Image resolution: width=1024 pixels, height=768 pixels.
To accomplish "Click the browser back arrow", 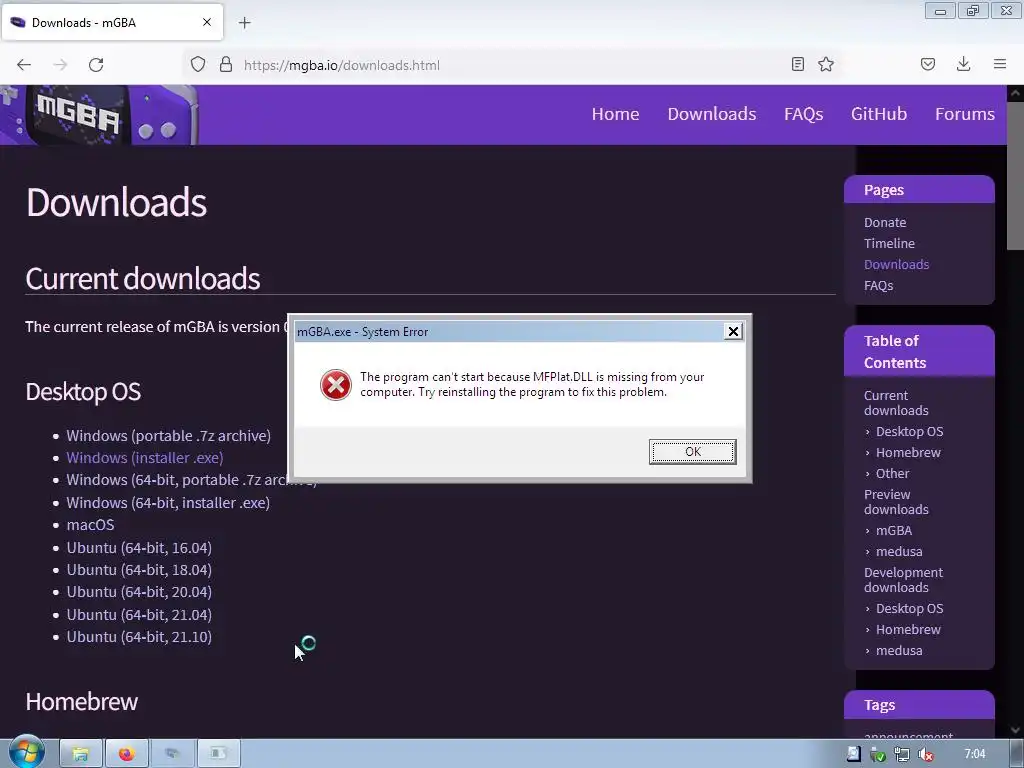I will pyautogui.click(x=24, y=65).
